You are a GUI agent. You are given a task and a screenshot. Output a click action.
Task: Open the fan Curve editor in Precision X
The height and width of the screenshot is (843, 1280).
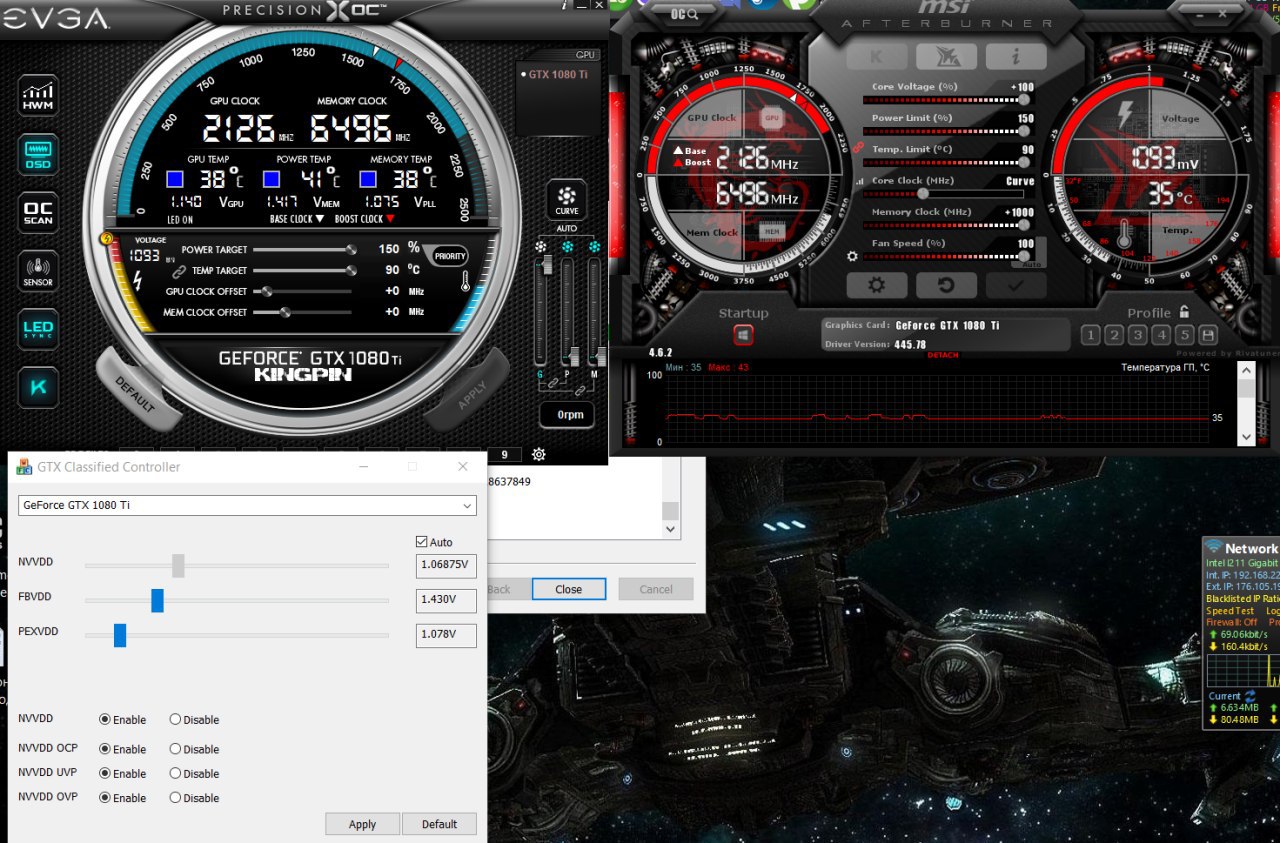(x=567, y=200)
